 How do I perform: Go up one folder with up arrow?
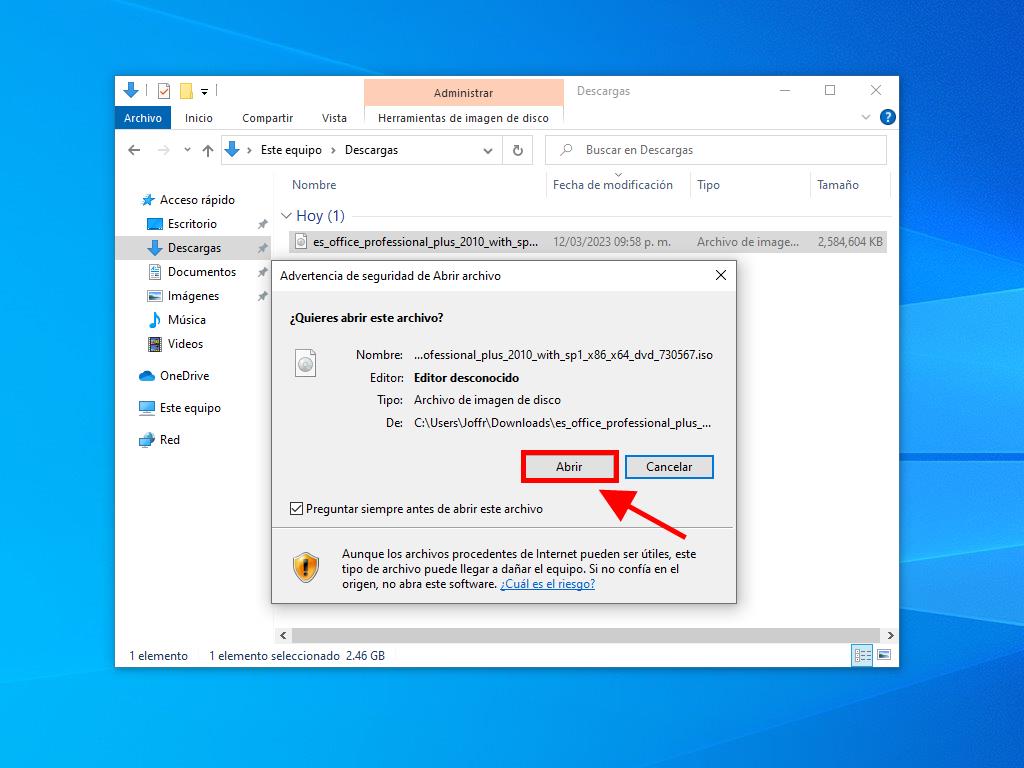click(x=208, y=150)
